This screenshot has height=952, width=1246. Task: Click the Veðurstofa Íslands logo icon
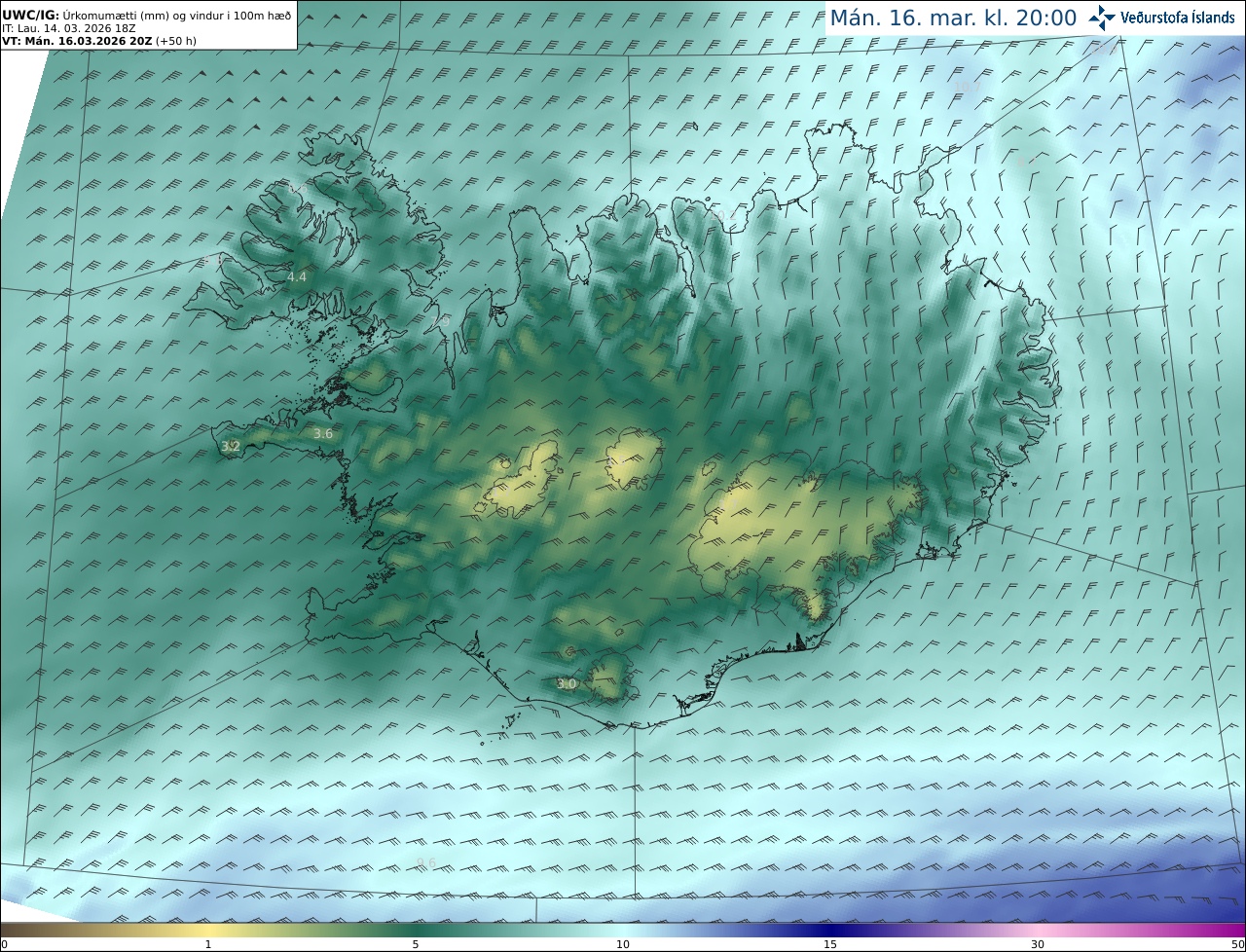pos(1102,18)
